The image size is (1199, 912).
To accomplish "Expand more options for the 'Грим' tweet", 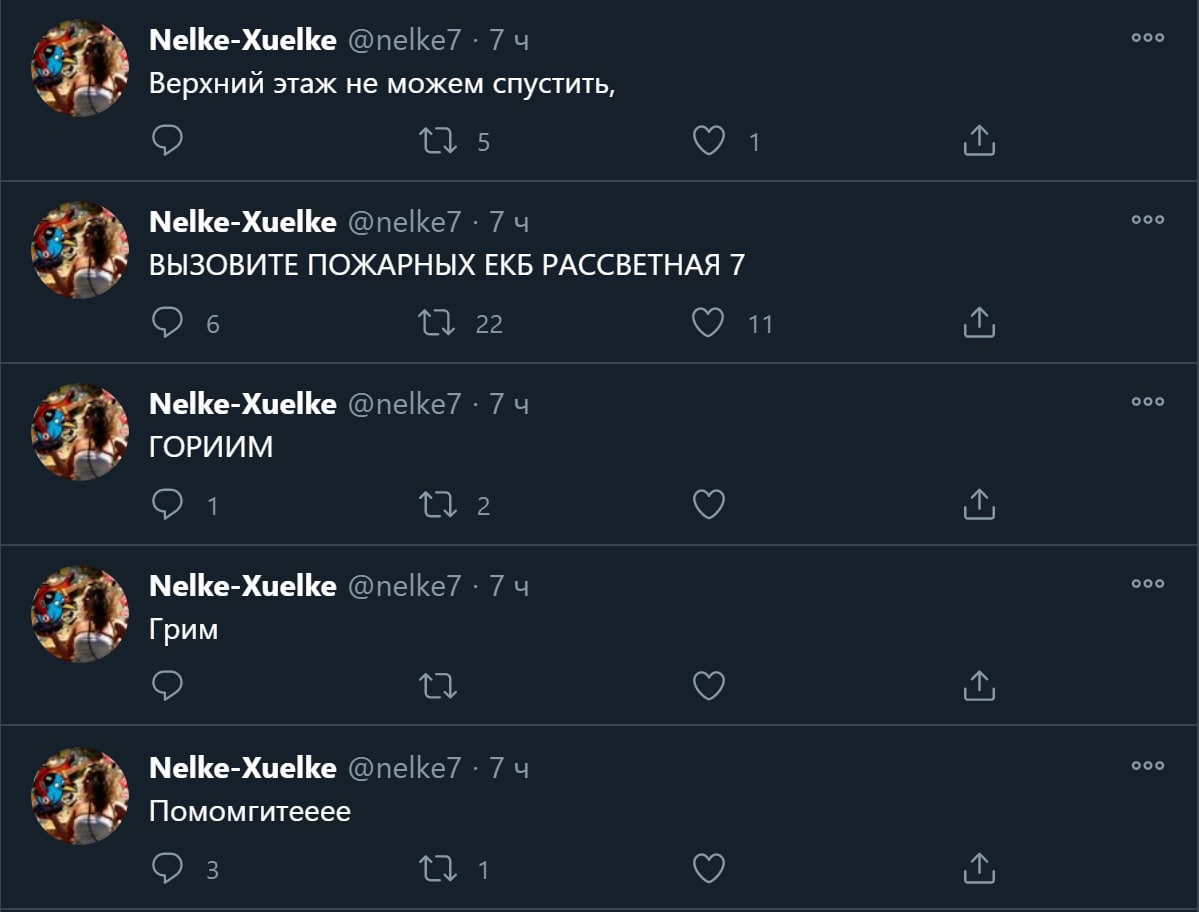I will pyautogui.click(x=1148, y=584).
